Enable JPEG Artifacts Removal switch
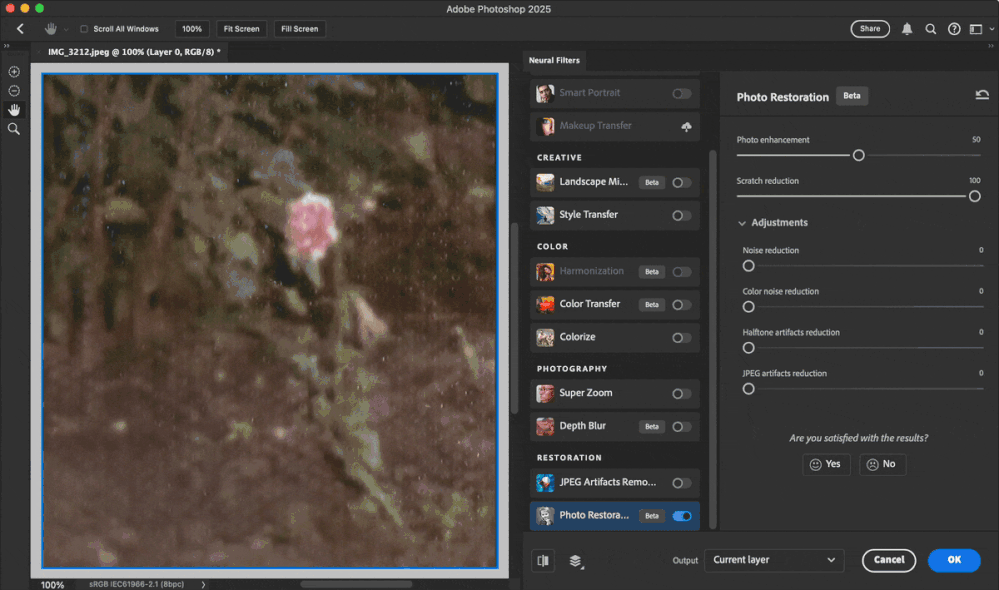This screenshot has height=590, width=999. click(x=681, y=483)
